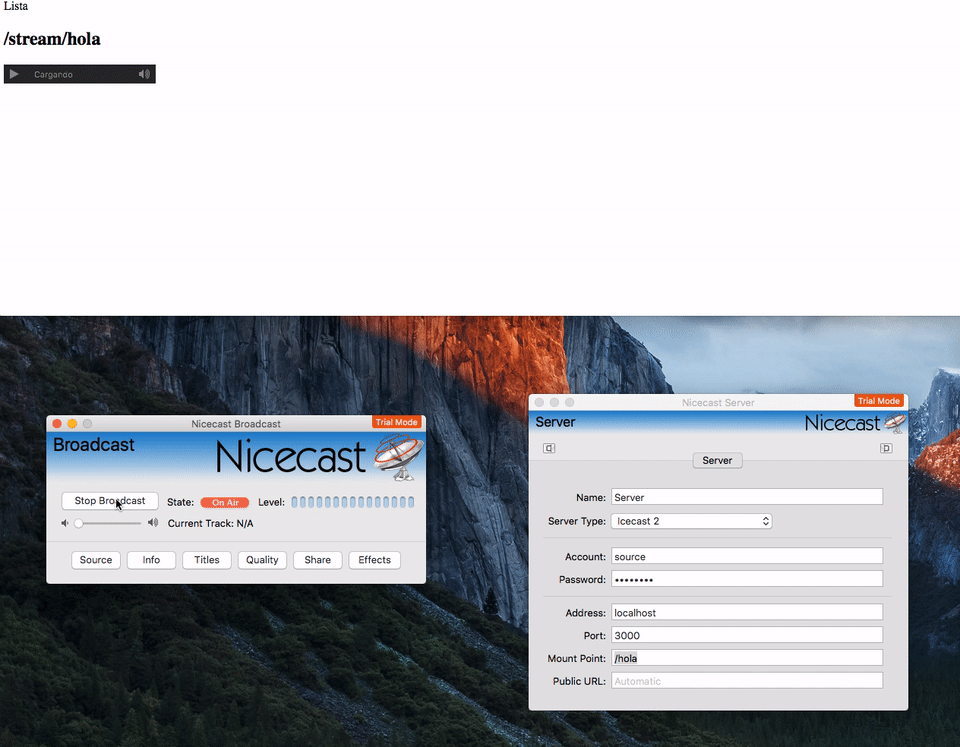The image size is (960, 747).
Task: Open the Server Type dropdown Icecast 2
Action: click(692, 521)
